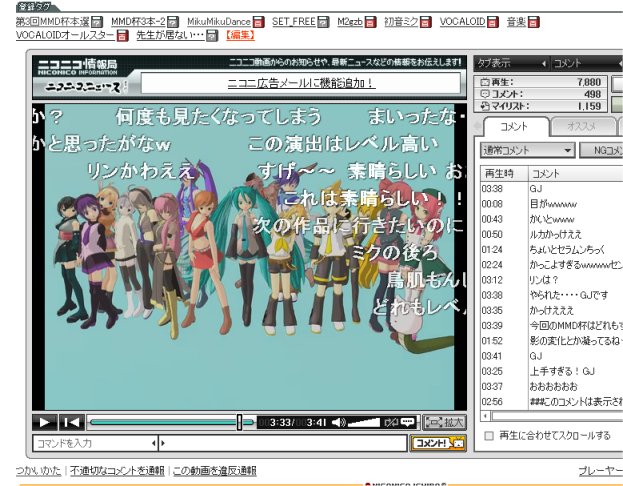Open the 通常コメント dropdown
This screenshot has height=486, width=623.
coord(528,150)
